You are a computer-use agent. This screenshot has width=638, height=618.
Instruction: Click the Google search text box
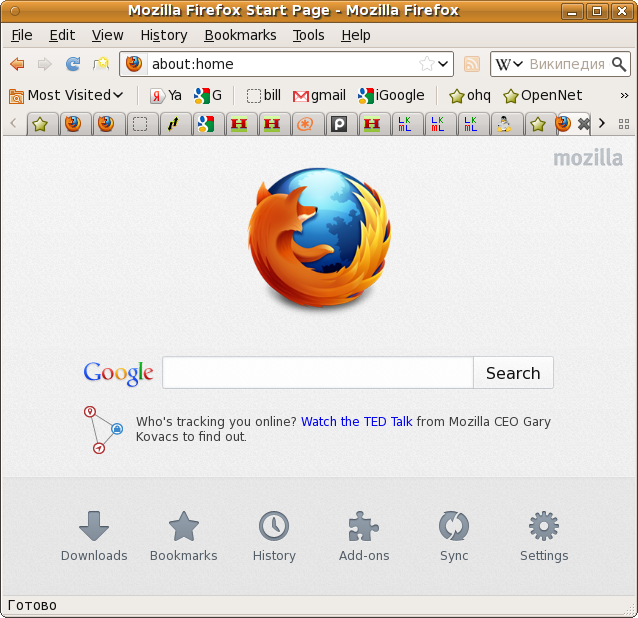pos(318,373)
